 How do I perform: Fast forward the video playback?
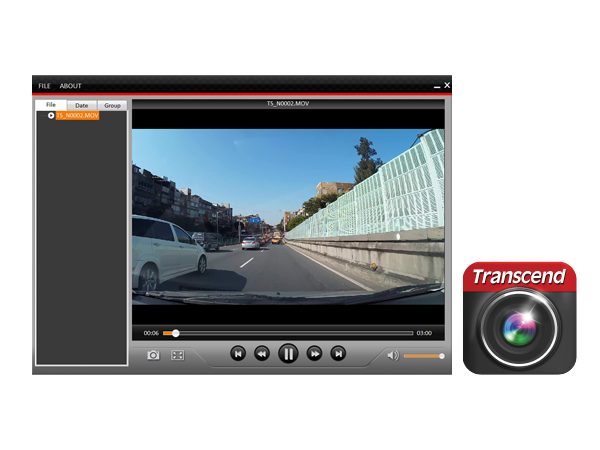pos(315,354)
